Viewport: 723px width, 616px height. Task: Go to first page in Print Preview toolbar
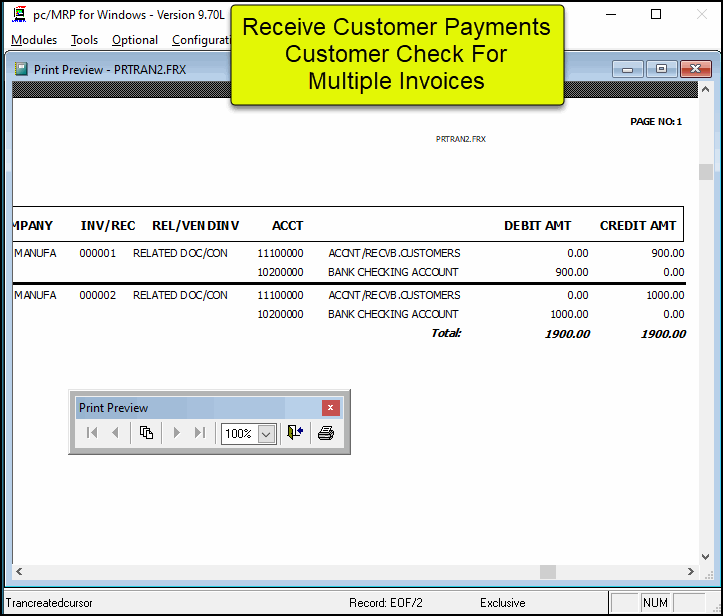(92, 433)
